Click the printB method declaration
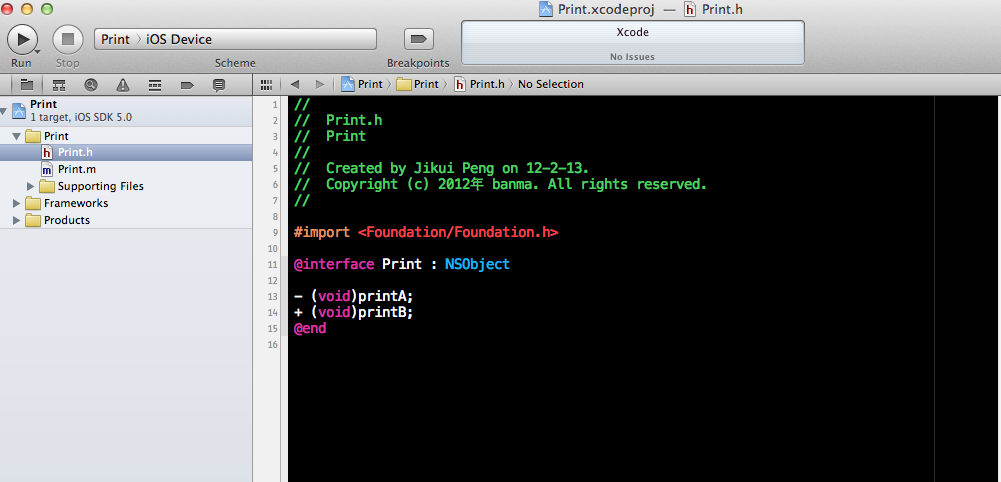This screenshot has height=482, width=1001. coord(354,312)
